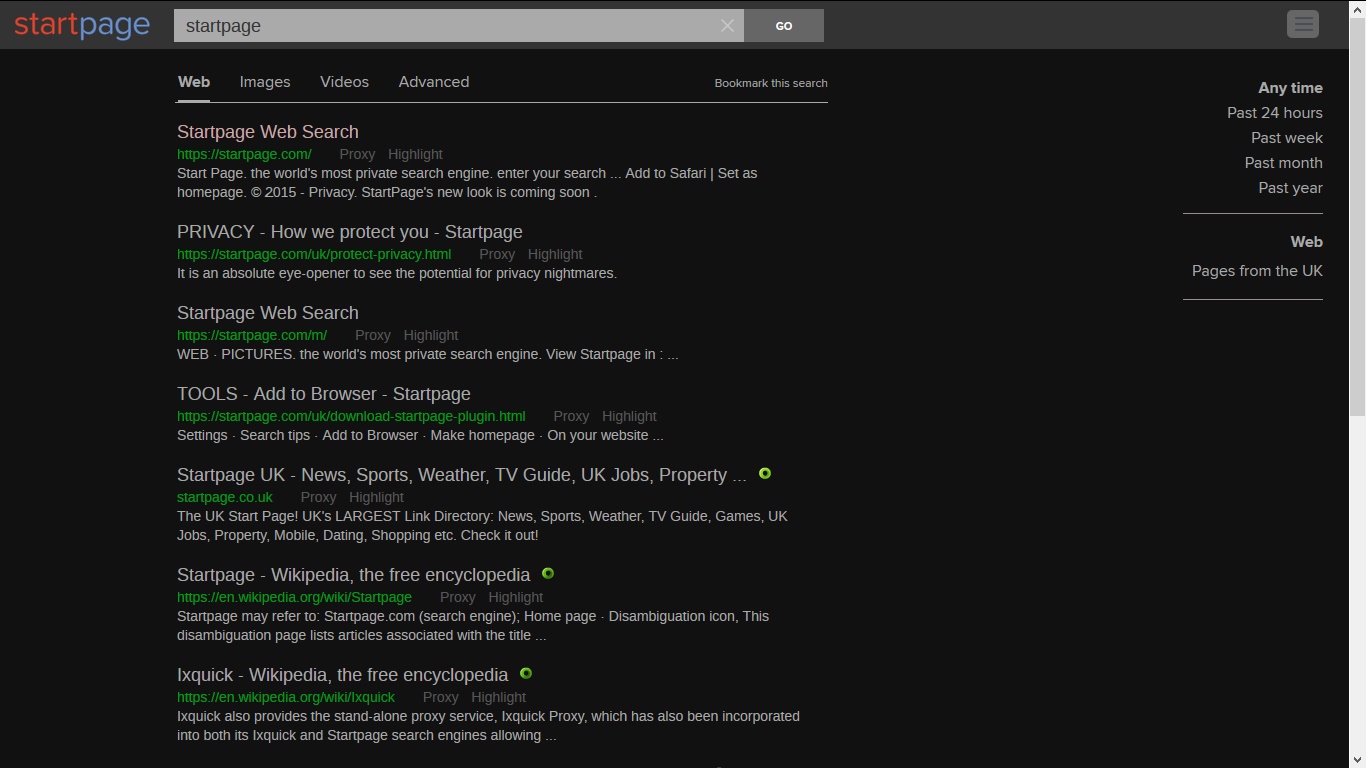Screen dimensions: 1366x768
Task: Open TOOLS - Add to Browser result
Action: click(x=324, y=394)
